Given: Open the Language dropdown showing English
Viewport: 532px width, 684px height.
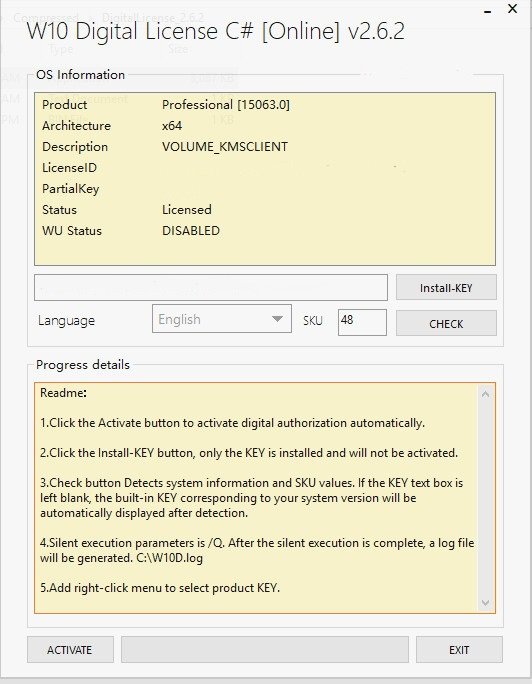Looking at the screenshot, I should (222, 319).
